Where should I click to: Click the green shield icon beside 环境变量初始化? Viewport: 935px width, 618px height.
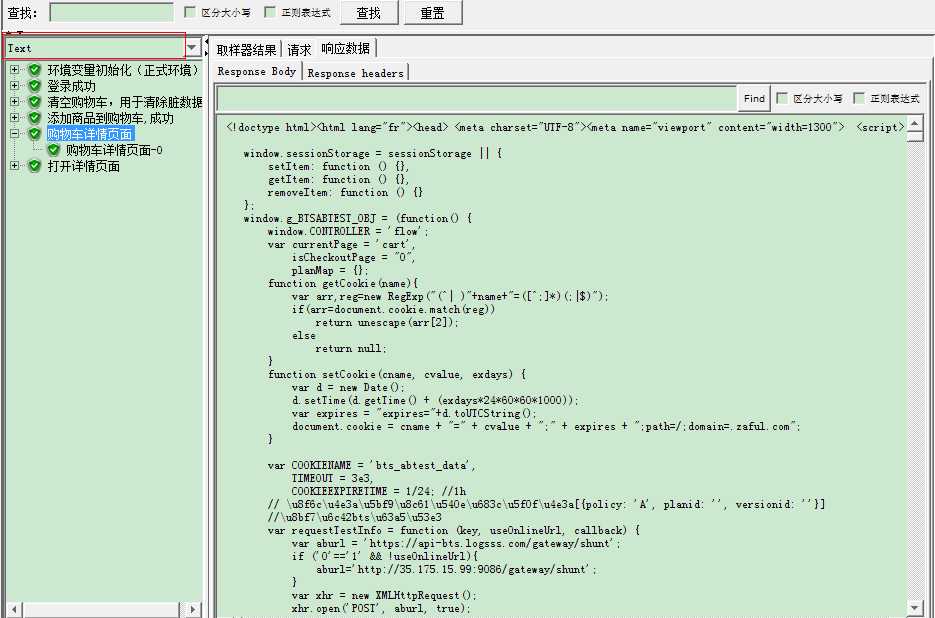35,70
